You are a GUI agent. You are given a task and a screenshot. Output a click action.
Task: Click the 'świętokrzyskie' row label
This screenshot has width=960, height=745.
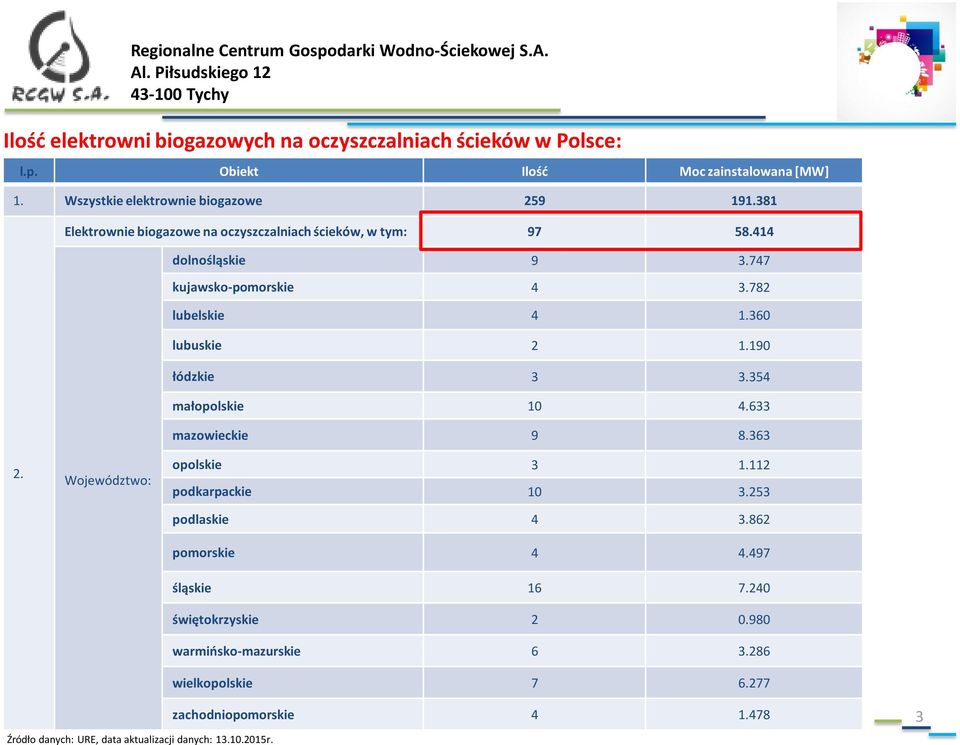216,620
